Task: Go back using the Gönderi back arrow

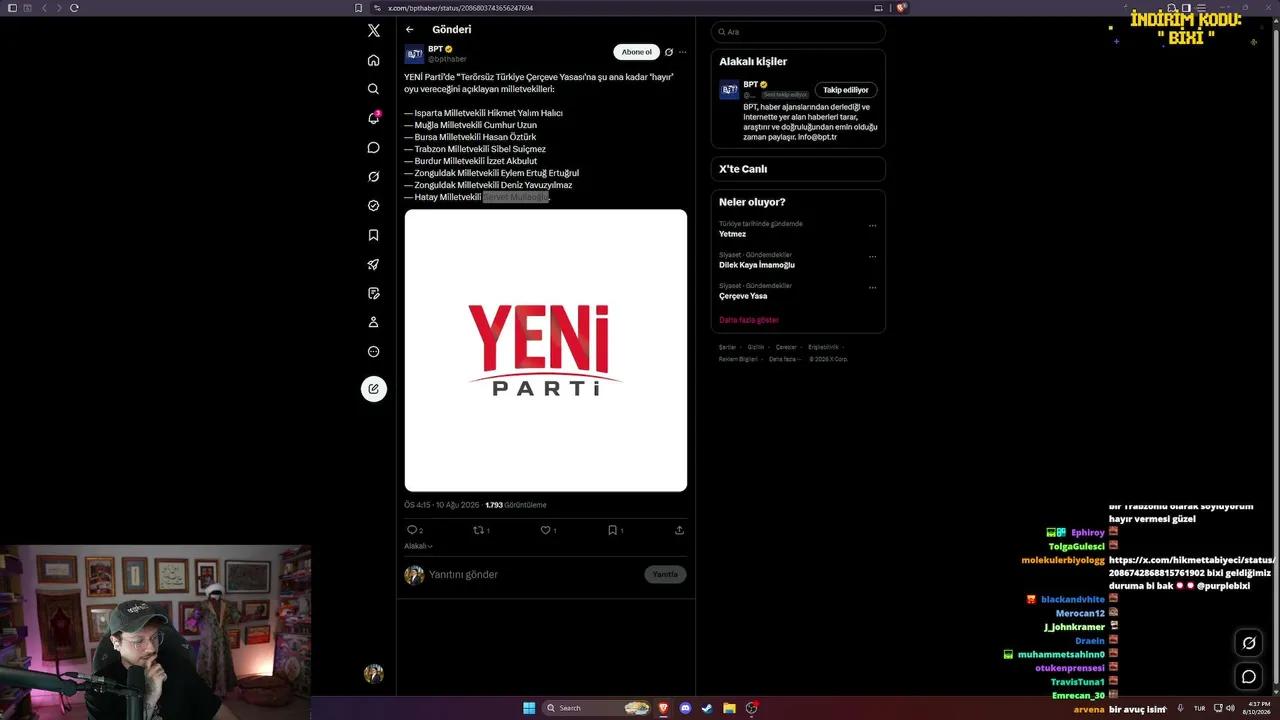Action: pyautogui.click(x=409, y=30)
